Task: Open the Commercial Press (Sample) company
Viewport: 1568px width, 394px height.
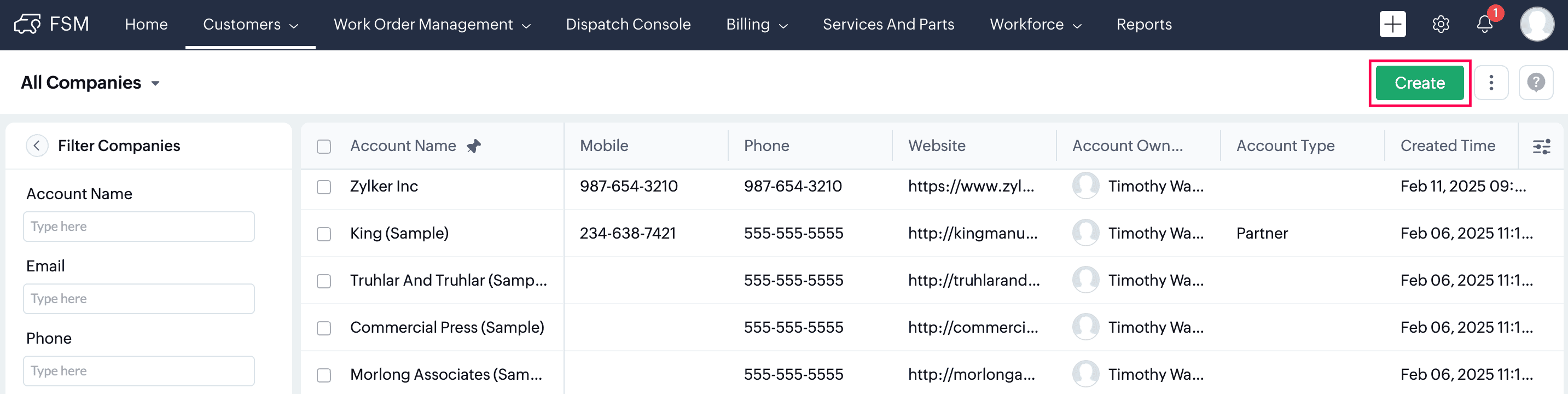Action: click(x=446, y=328)
